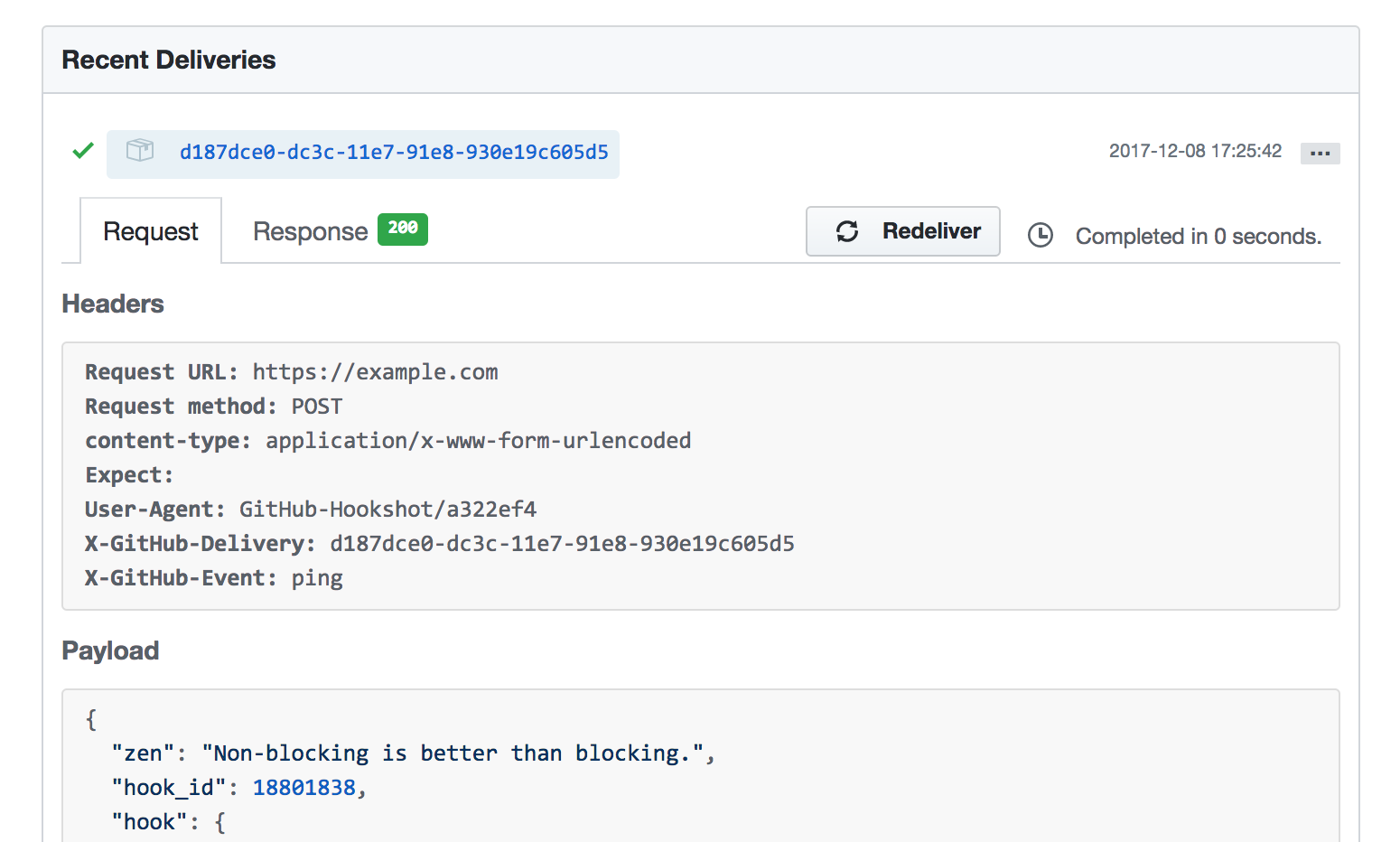Open delivery d187dce0-dc3c-11e7-91e8-930e19c605d5 link
The height and width of the screenshot is (842, 1400).
click(x=394, y=153)
